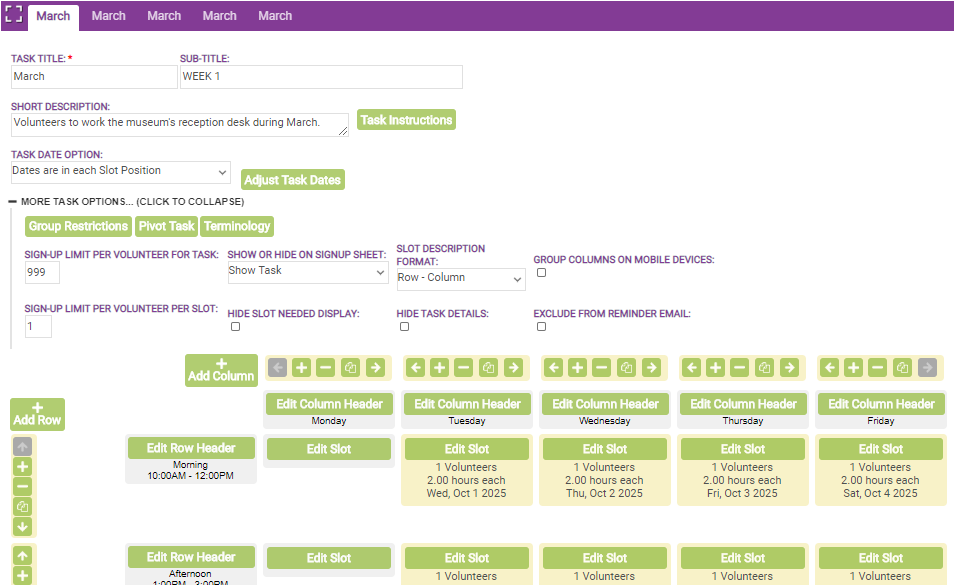Copy the Morning row
Screen dimensions: 954x585
click(23, 506)
